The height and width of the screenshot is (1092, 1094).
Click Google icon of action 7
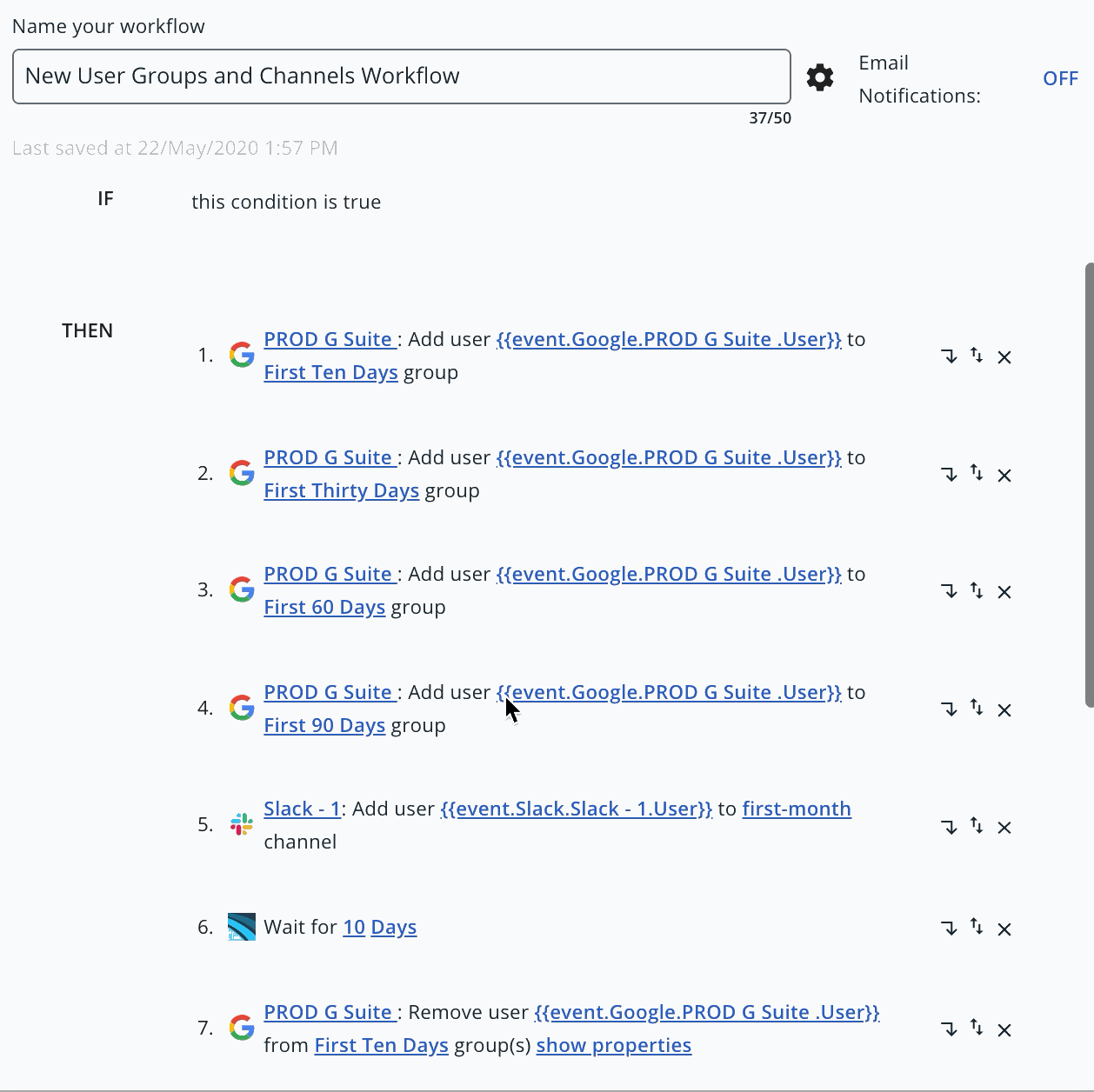242,1028
